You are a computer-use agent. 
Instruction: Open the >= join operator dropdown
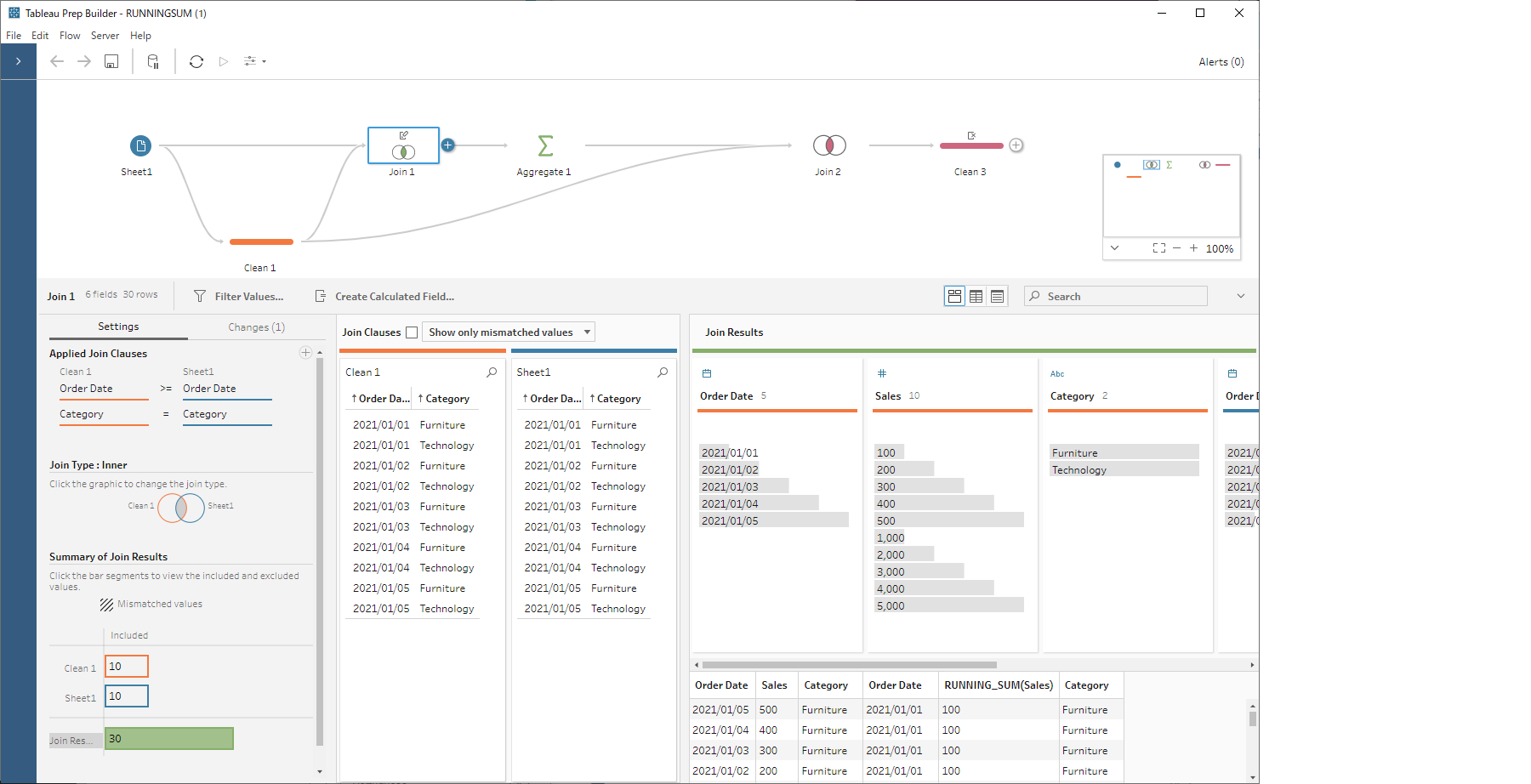[166, 389]
